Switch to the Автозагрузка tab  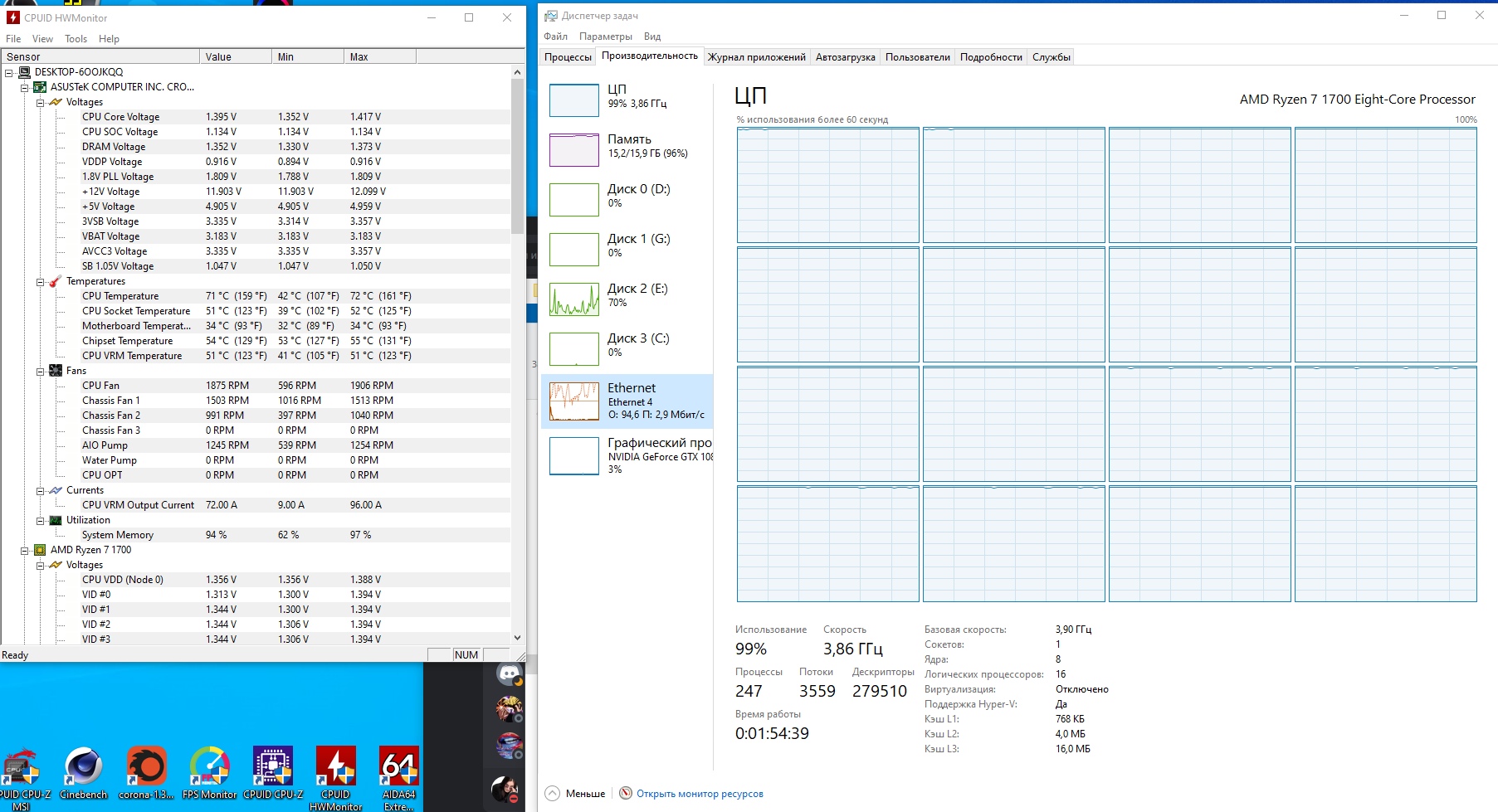[x=845, y=57]
